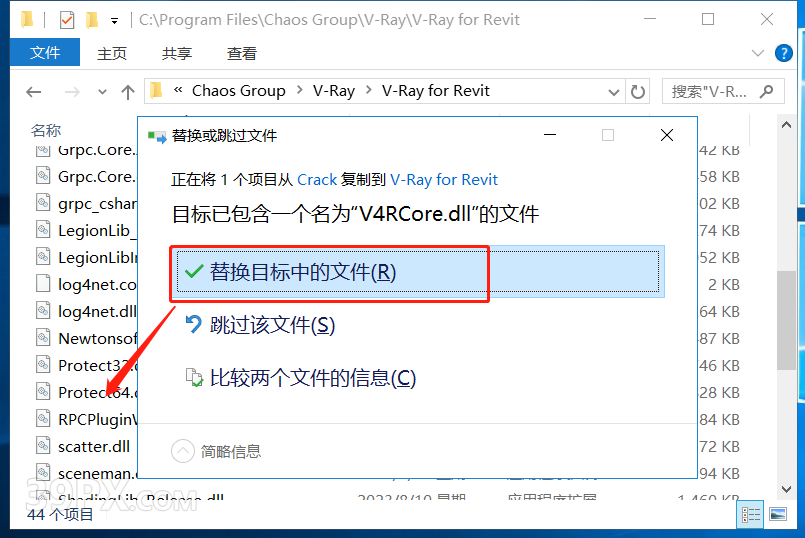Expand the brief info toggle
The width and height of the screenshot is (805, 538).
pyautogui.click(x=216, y=451)
